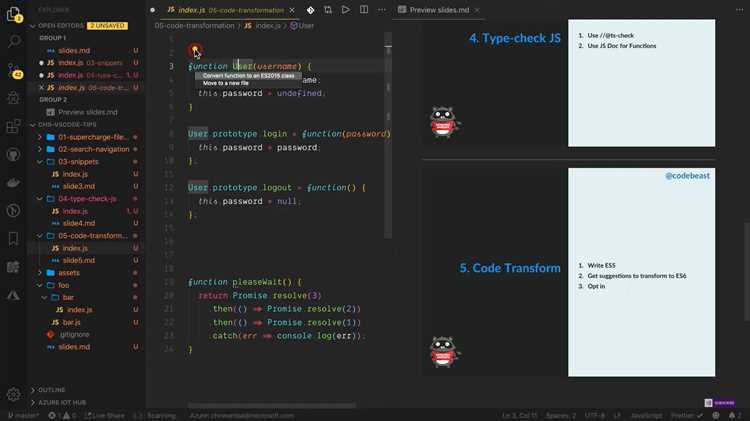Click the User symbol breadcrumb

[x=302, y=26]
